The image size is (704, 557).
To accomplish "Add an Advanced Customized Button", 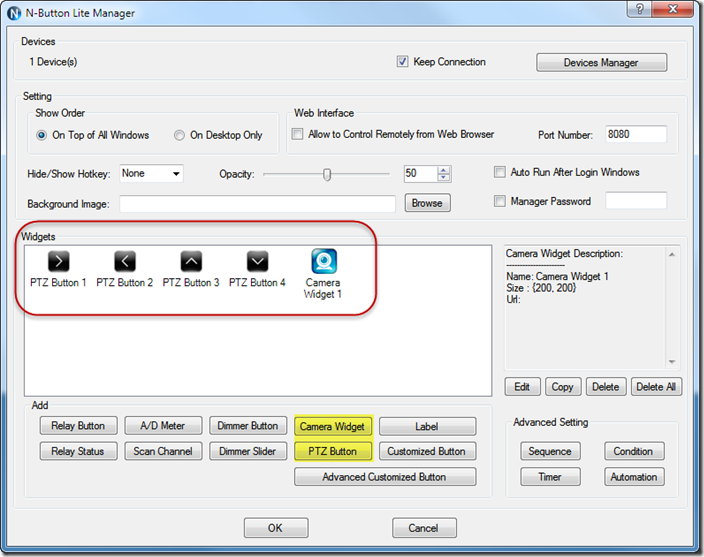I will click(x=385, y=477).
